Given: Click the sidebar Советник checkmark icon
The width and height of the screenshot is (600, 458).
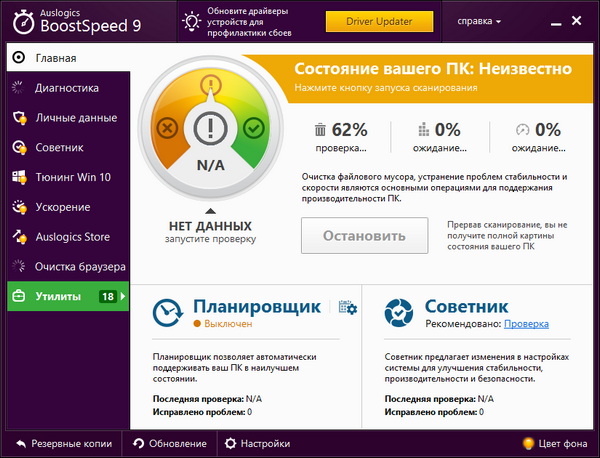Looking at the screenshot, I should [19, 147].
